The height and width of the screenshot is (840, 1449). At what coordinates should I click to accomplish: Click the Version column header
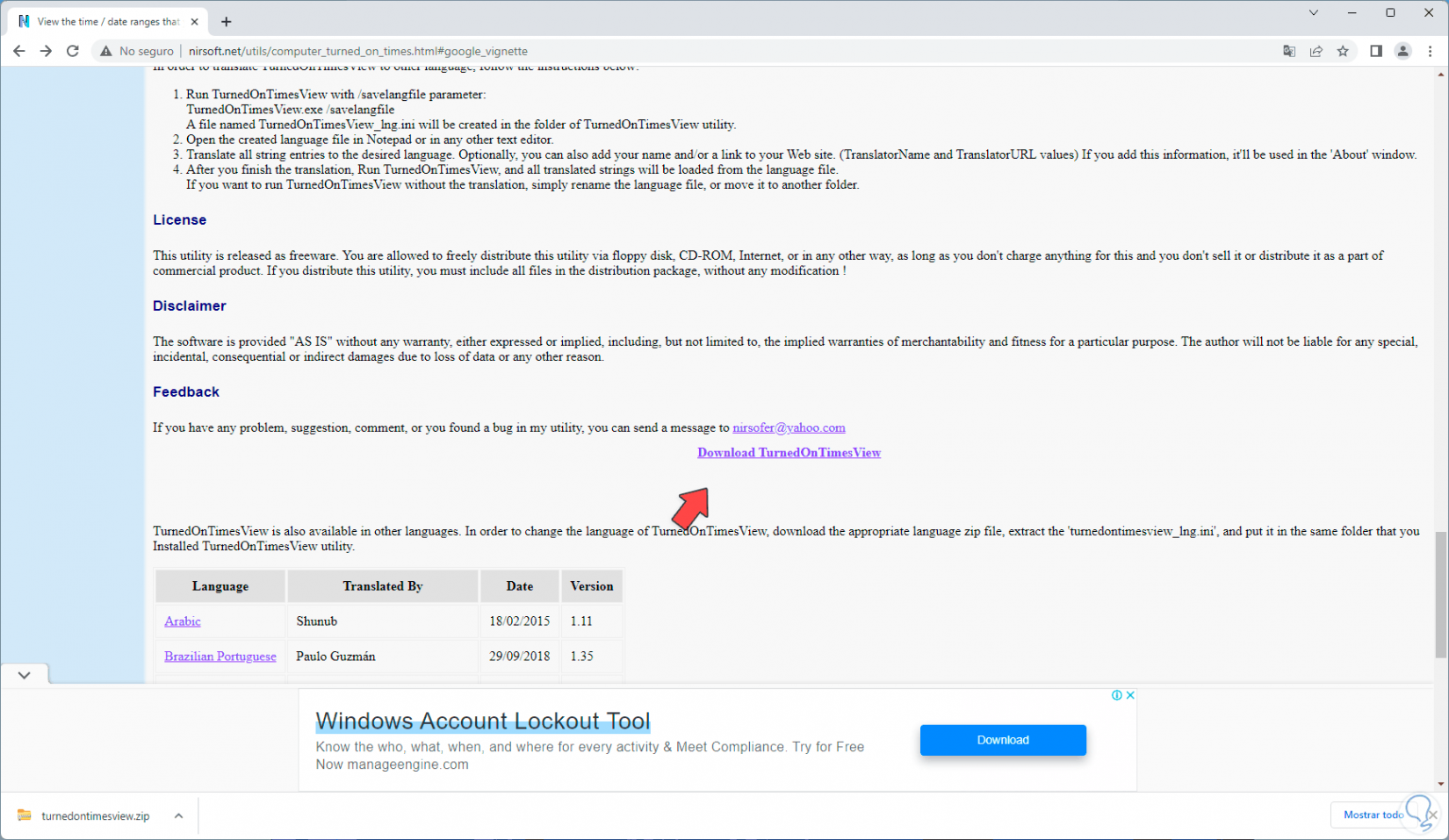click(592, 586)
